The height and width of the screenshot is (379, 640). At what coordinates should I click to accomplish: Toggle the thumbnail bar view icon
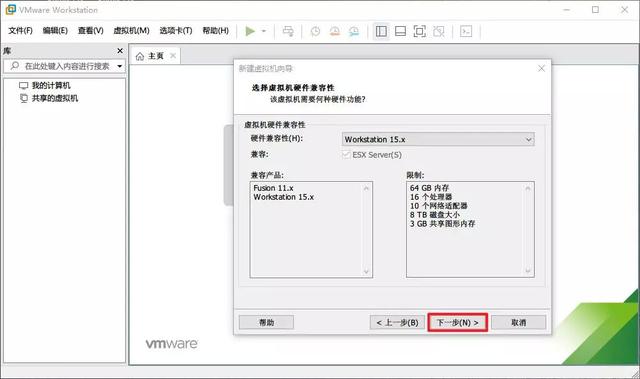[400, 31]
